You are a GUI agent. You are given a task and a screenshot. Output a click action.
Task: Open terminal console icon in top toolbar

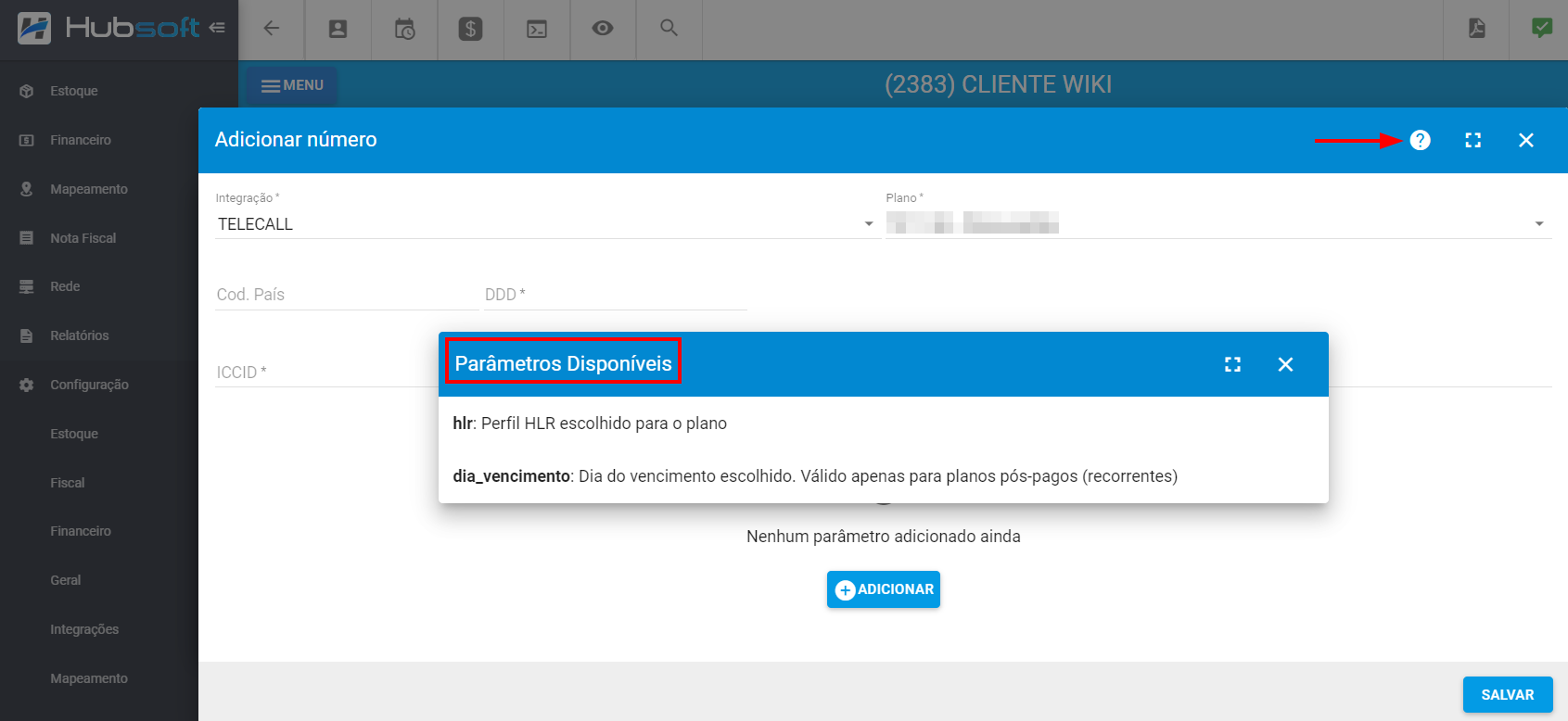tap(537, 29)
